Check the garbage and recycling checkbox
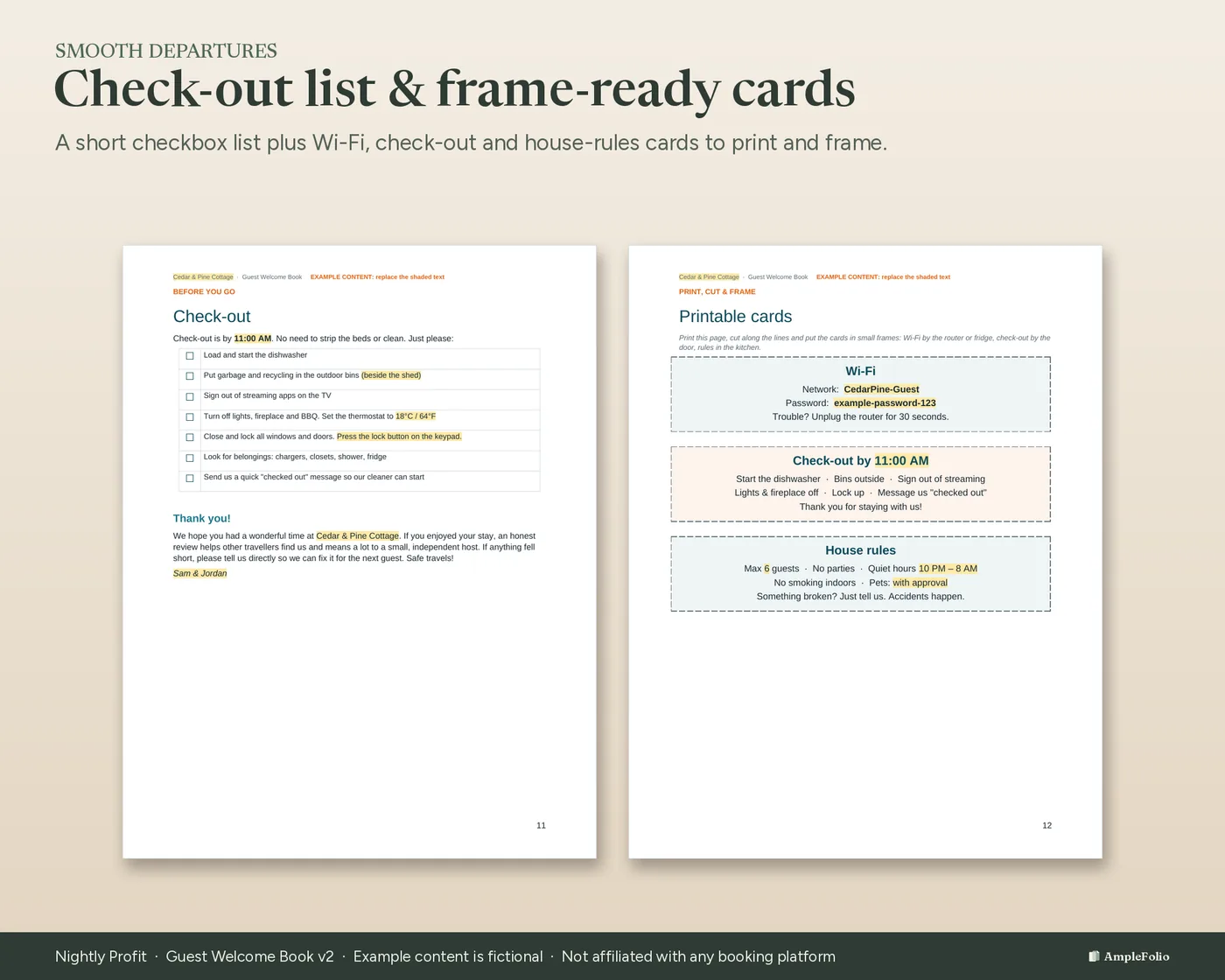The image size is (1225, 980). pos(190,376)
